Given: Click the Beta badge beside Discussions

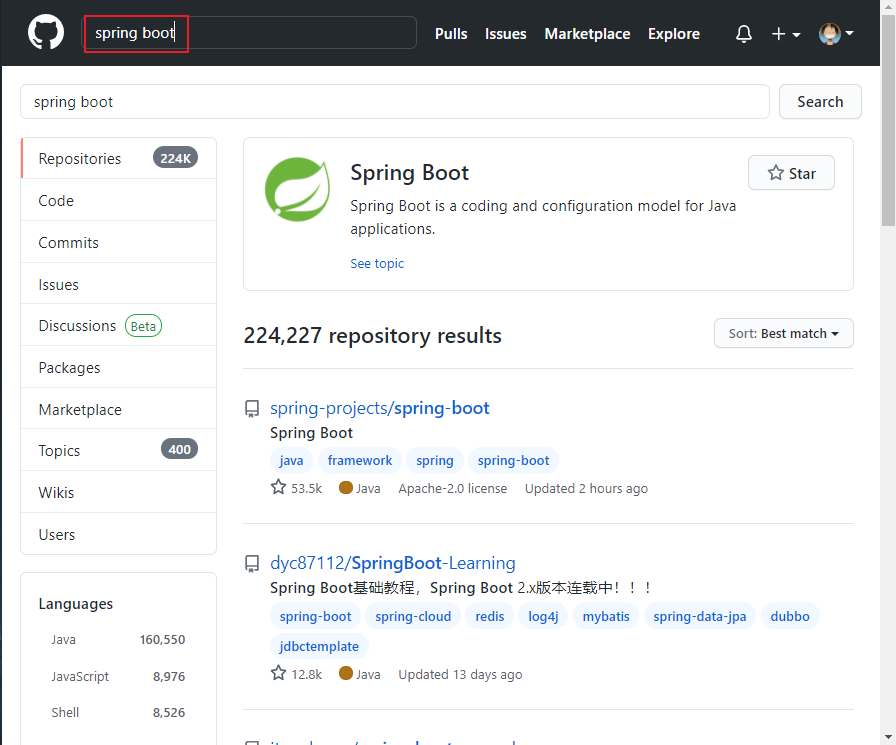Looking at the screenshot, I should tap(143, 326).
